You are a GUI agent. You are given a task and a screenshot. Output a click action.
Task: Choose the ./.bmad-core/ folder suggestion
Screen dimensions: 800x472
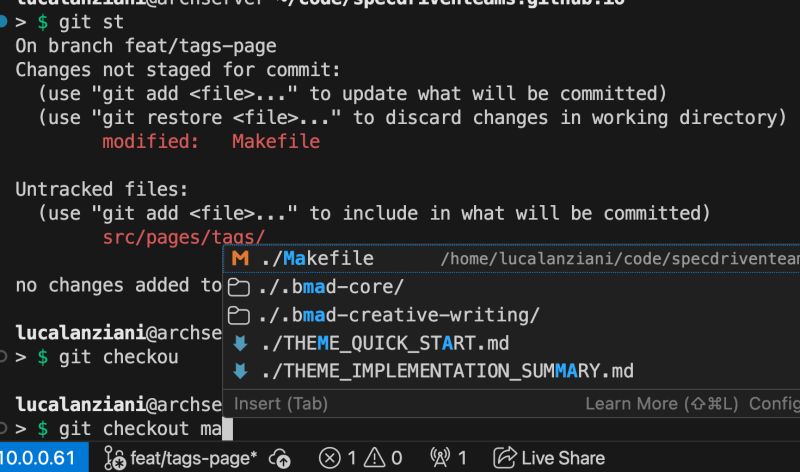click(332, 287)
